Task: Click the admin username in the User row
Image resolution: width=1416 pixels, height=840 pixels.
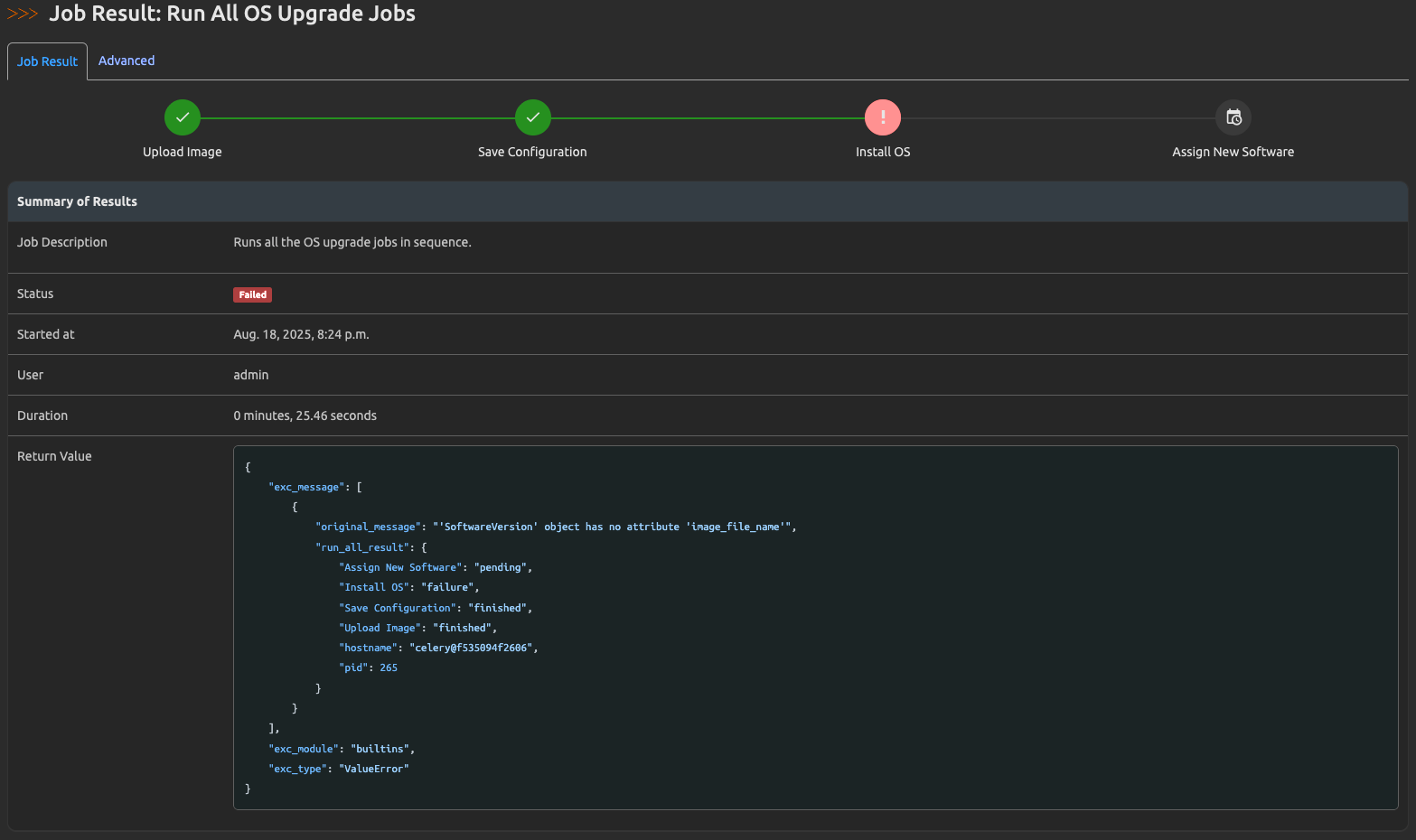Action: coord(250,374)
